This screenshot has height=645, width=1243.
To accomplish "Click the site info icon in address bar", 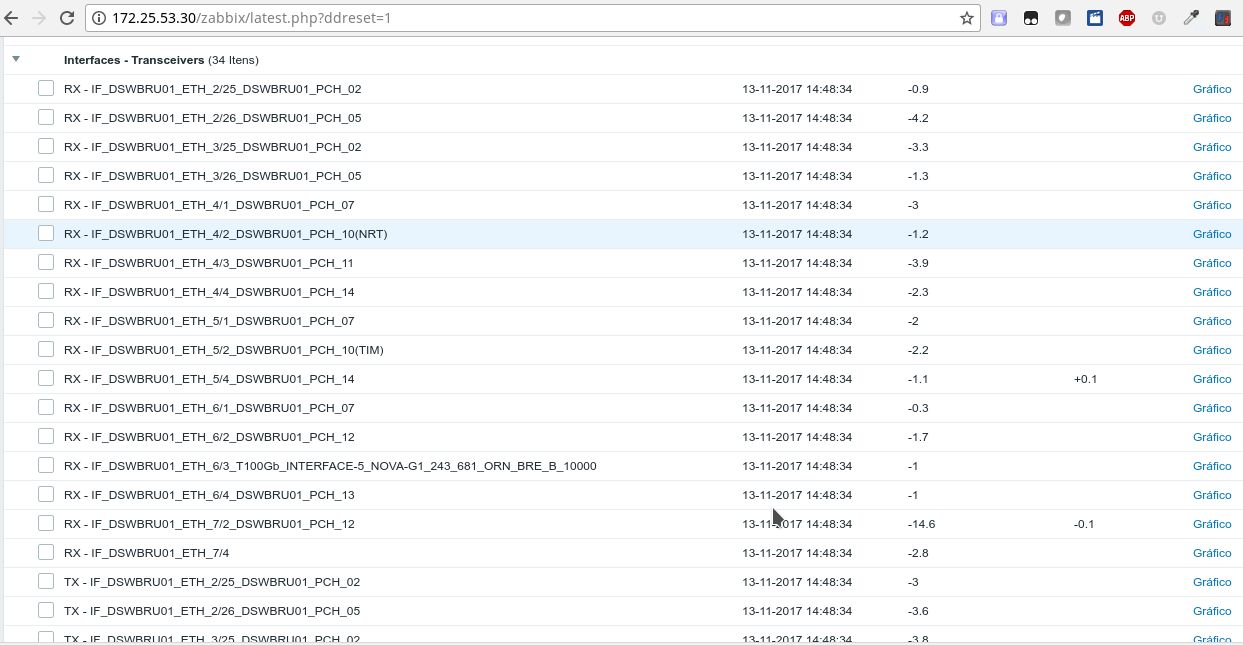I will click(99, 18).
